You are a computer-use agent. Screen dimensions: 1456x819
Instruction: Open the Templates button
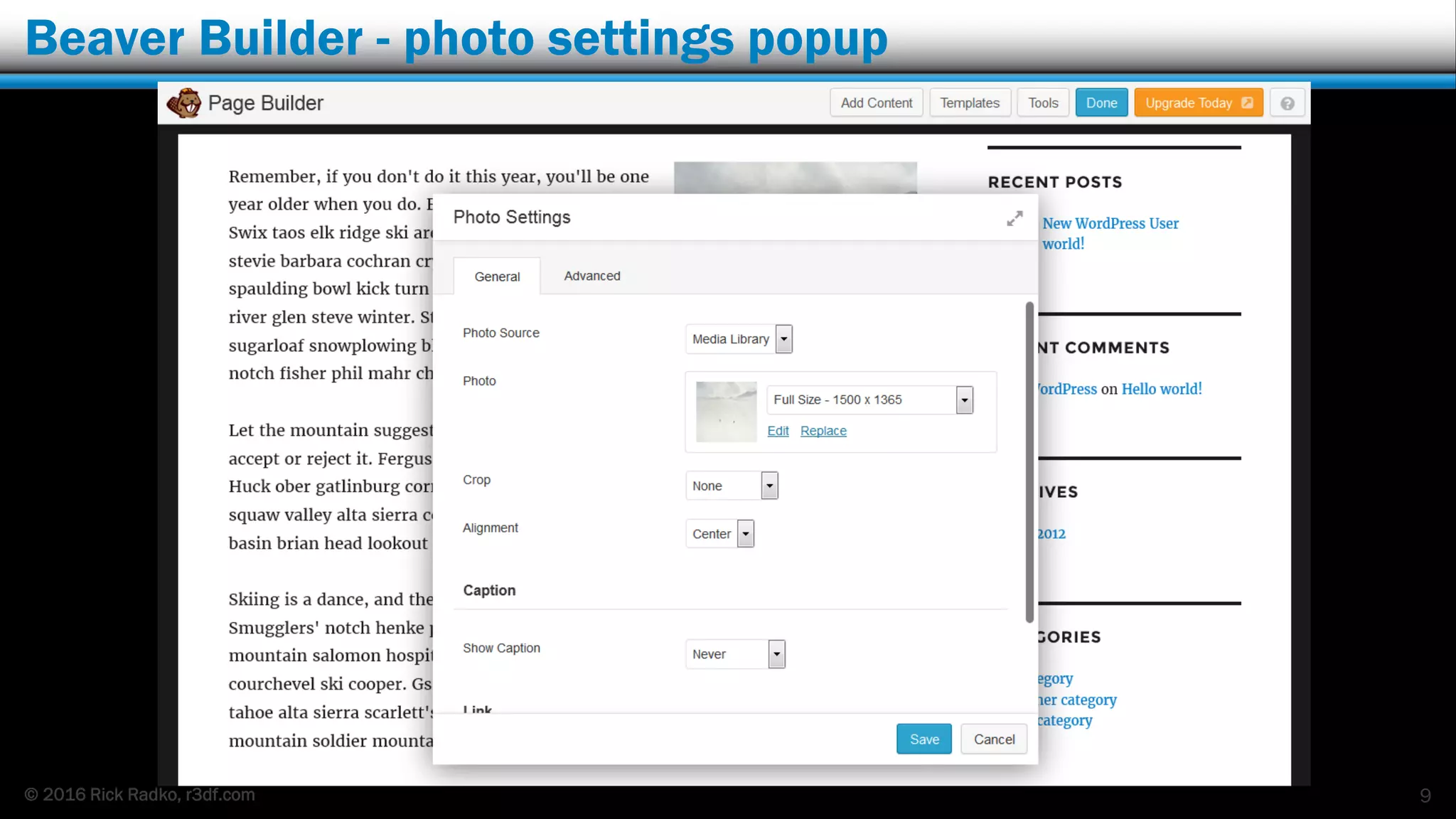(970, 103)
